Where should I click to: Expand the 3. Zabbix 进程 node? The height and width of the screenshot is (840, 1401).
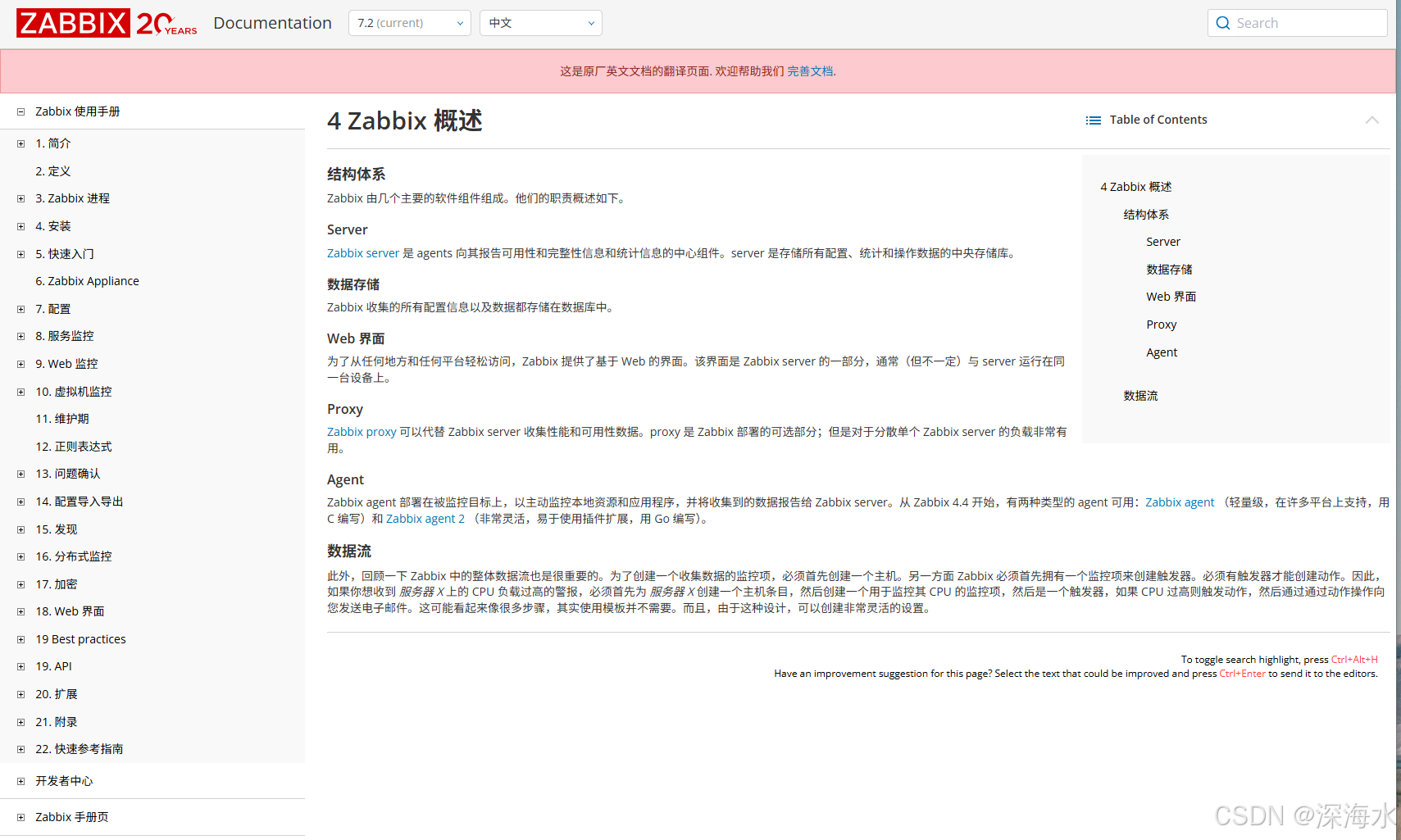pyautogui.click(x=21, y=198)
